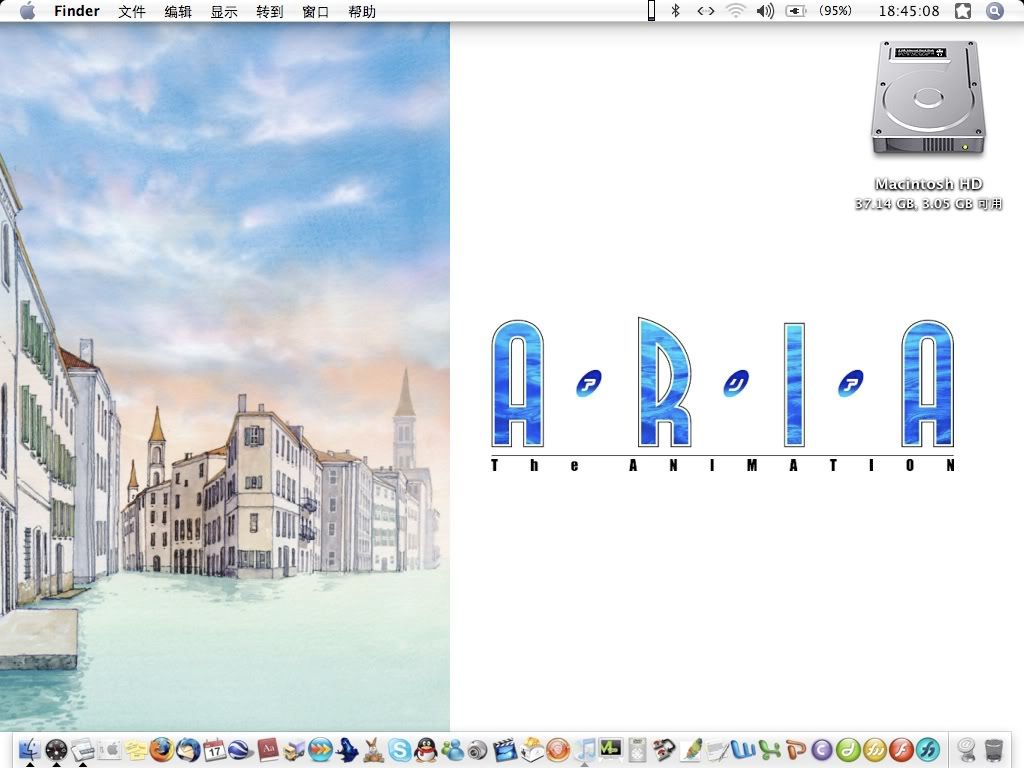Click the @ URL spring icon in dock

(966, 750)
